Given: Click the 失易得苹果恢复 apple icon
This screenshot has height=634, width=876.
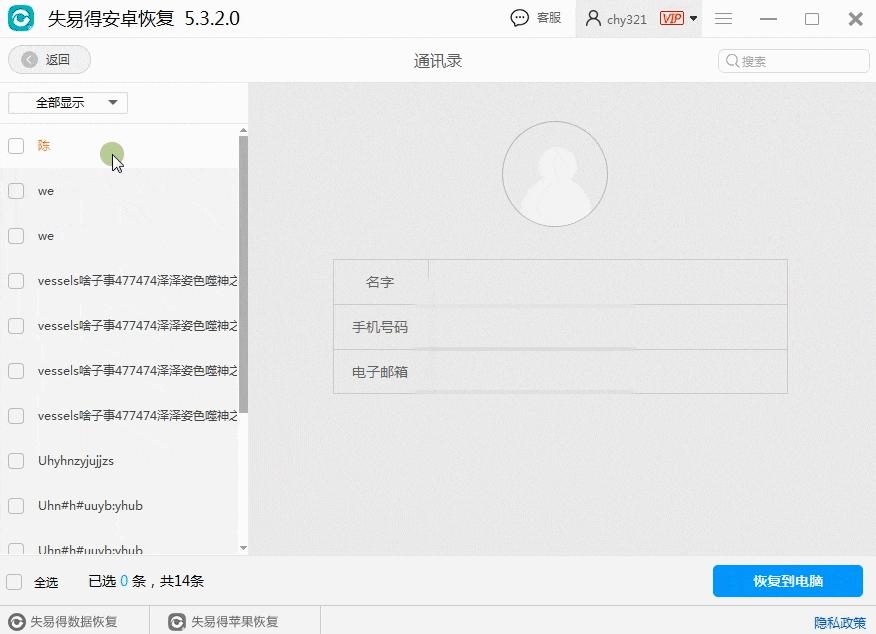Looking at the screenshot, I should coord(173,620).
